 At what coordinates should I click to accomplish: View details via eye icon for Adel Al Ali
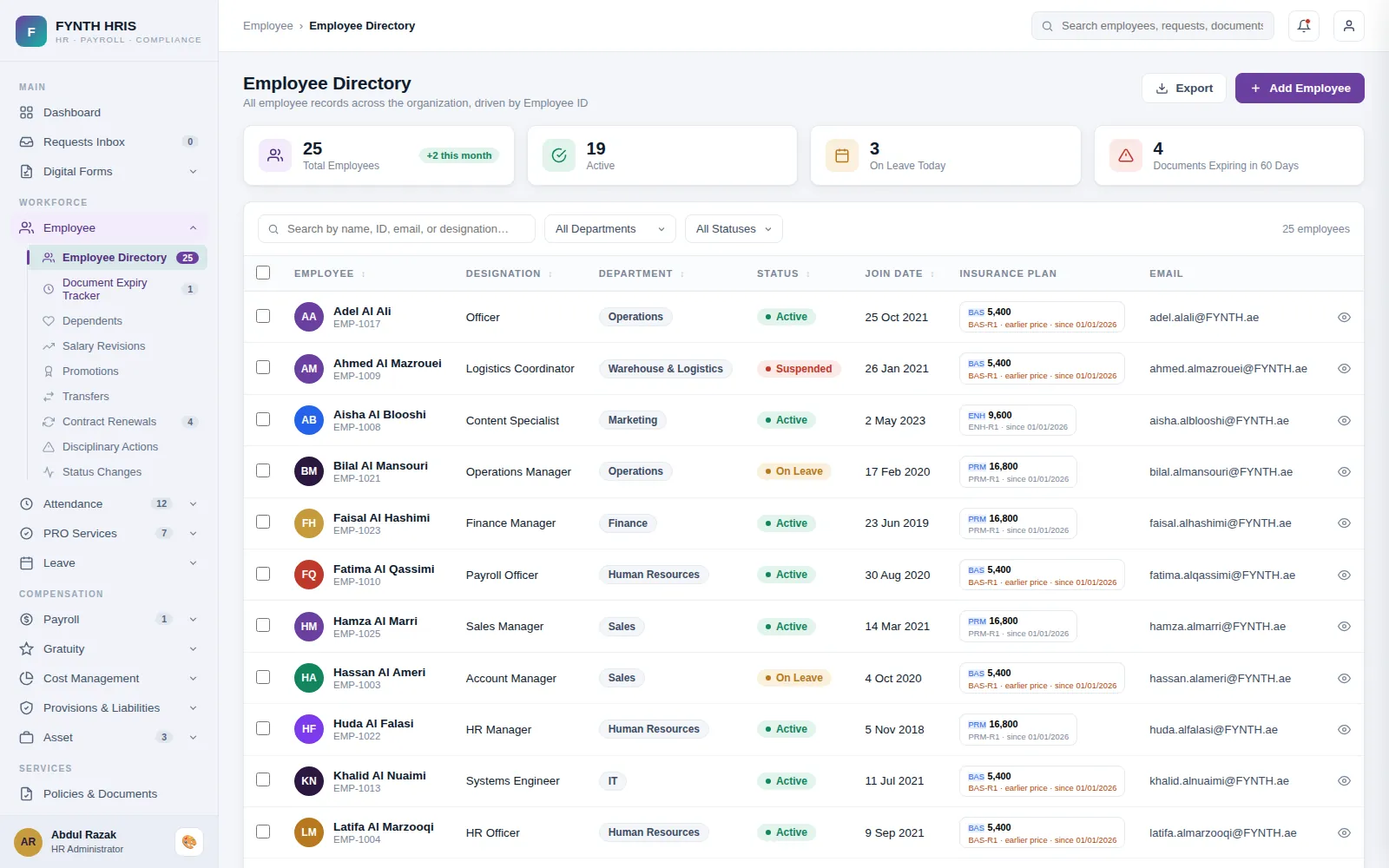(x=1344, y=318)
